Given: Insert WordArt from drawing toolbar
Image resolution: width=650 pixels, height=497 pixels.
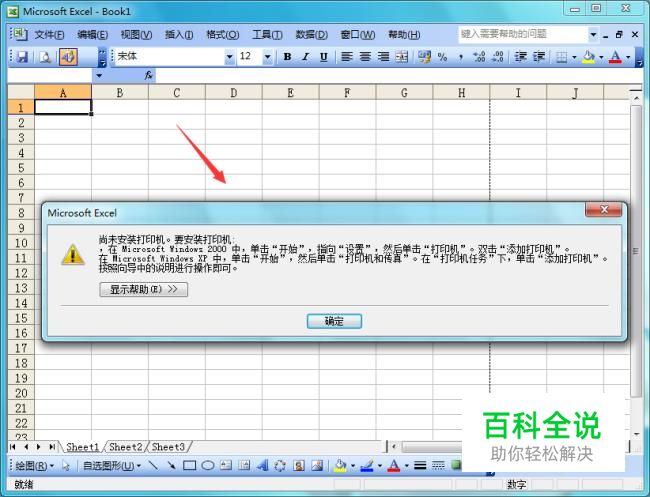Looking at the screenshot, I should pos(262,466).
